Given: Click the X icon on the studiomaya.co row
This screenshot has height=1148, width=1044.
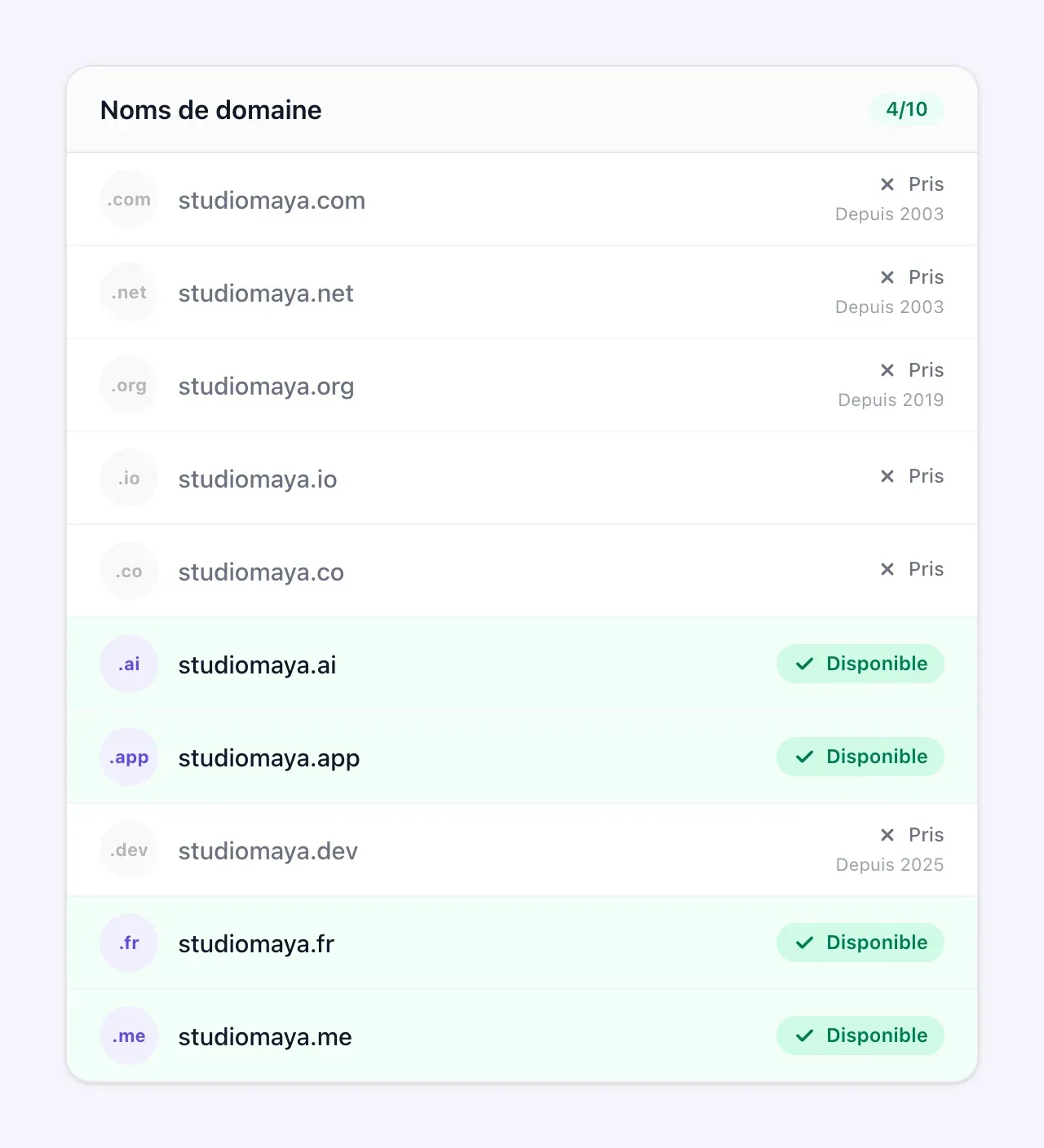Looking at the screenshot, I should tap(887, 569).
